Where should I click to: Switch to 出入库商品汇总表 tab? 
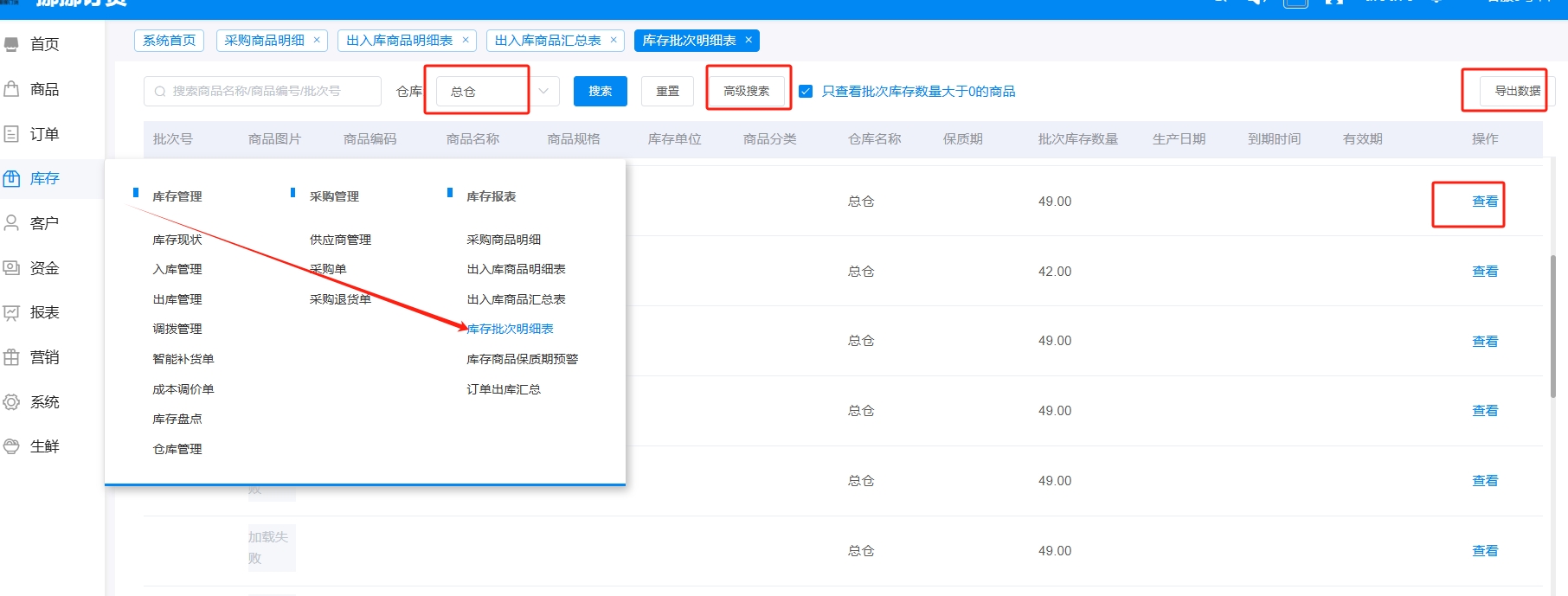(x=547, y=41)
